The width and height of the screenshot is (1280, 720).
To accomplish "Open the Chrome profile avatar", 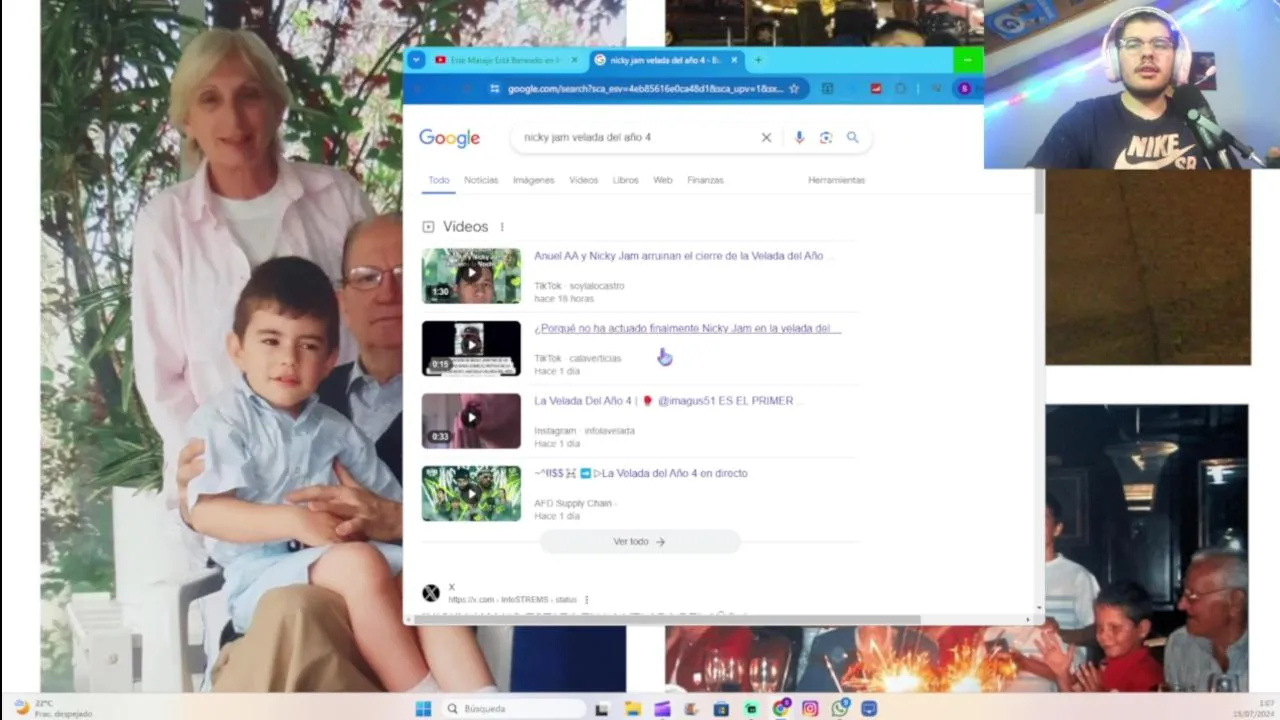I will (x=964, y=88).
